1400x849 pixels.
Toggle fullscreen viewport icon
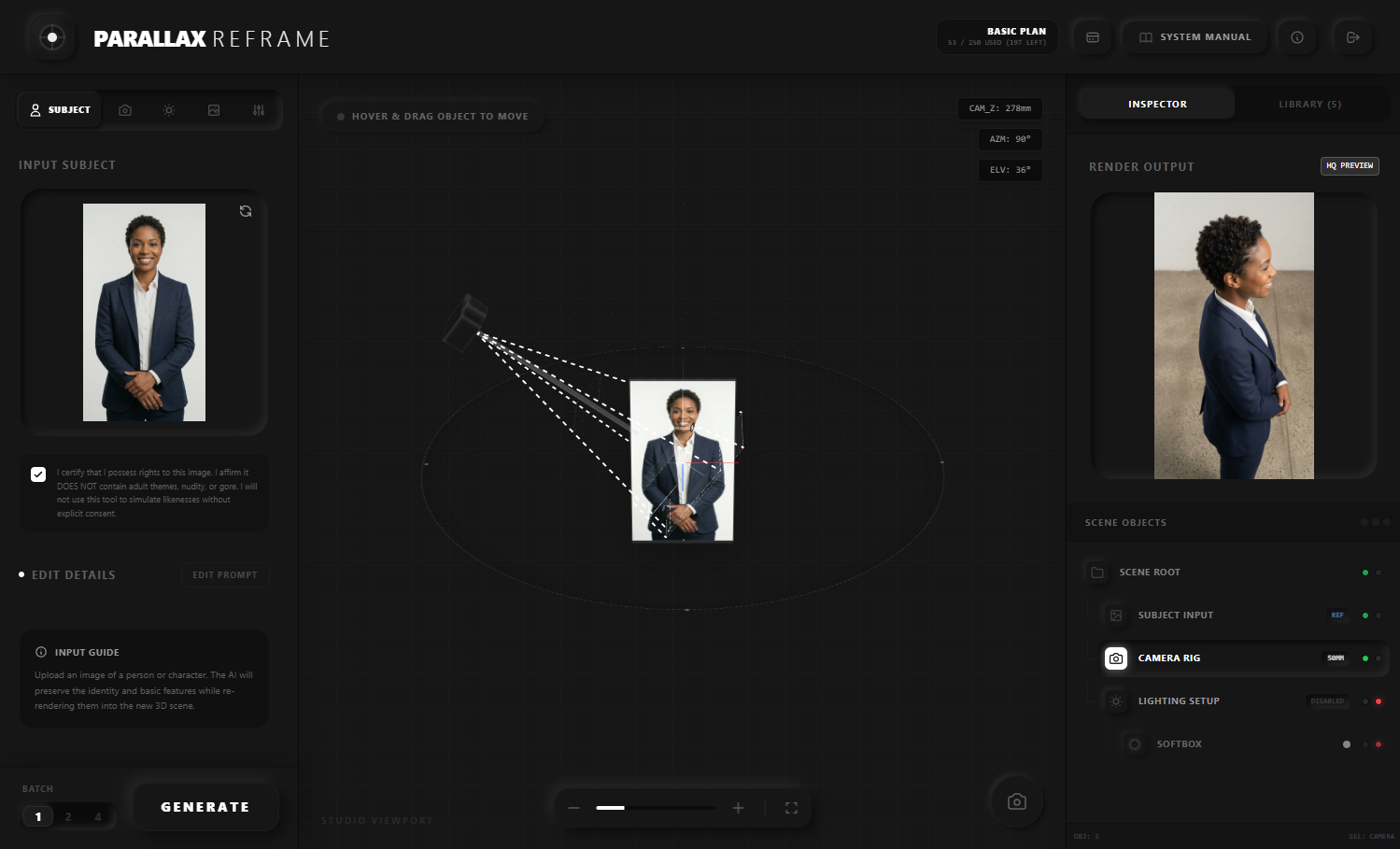[791, 808]
